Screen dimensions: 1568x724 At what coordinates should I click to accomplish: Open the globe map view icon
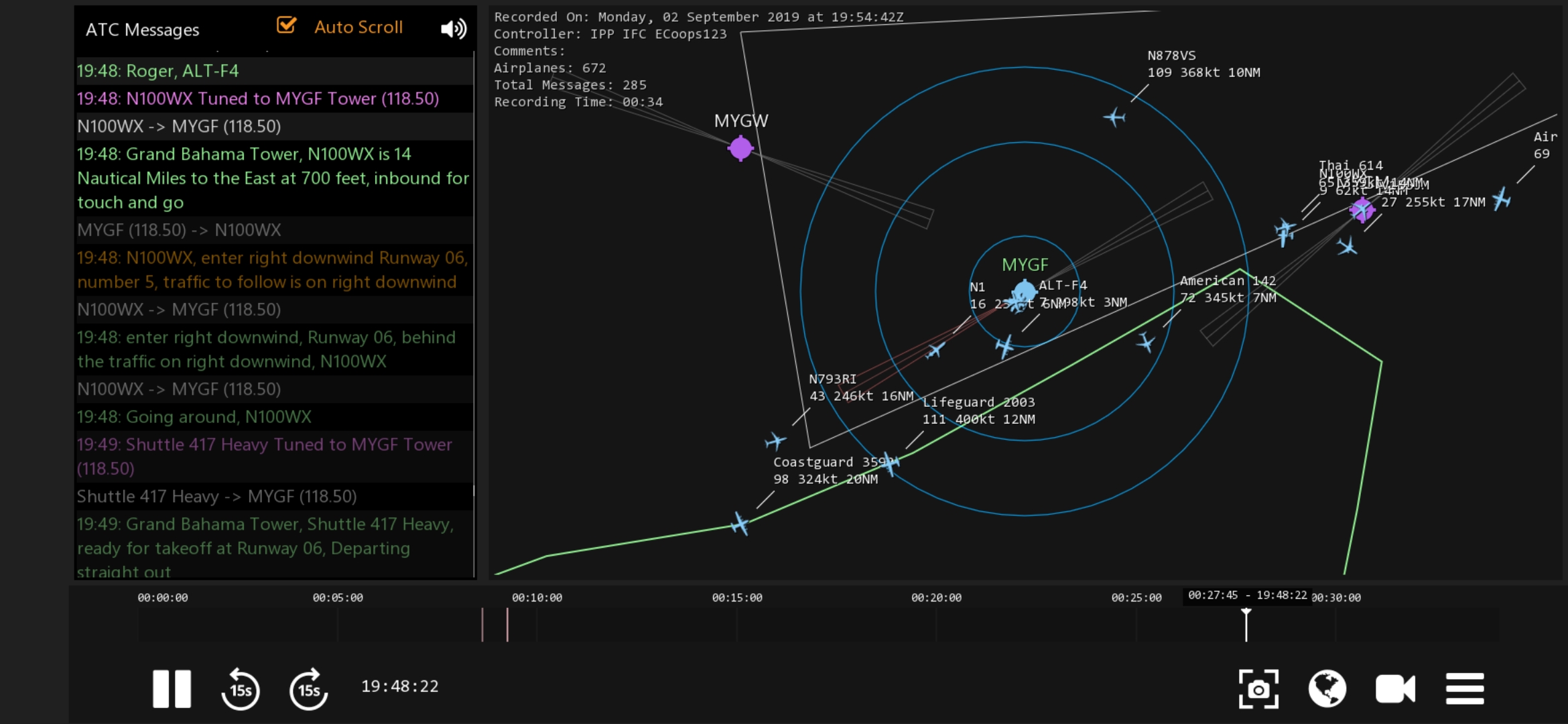1327,688
